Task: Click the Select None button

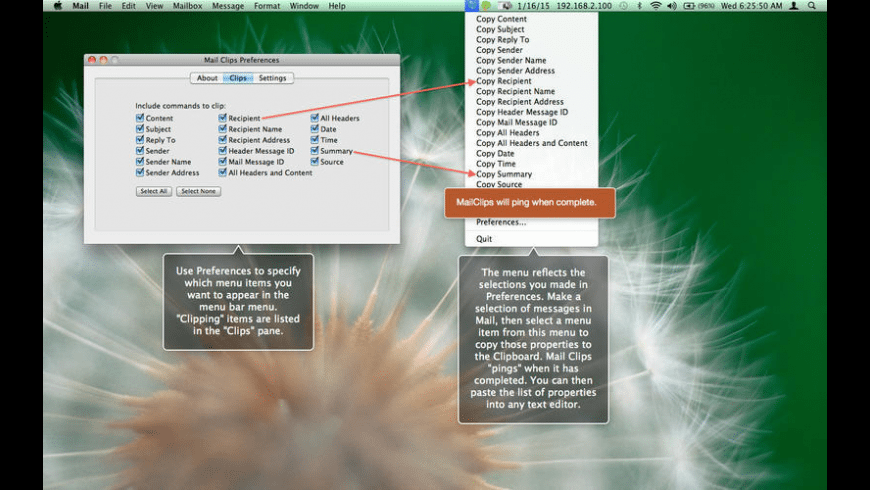Action: [x=198, y=191]
